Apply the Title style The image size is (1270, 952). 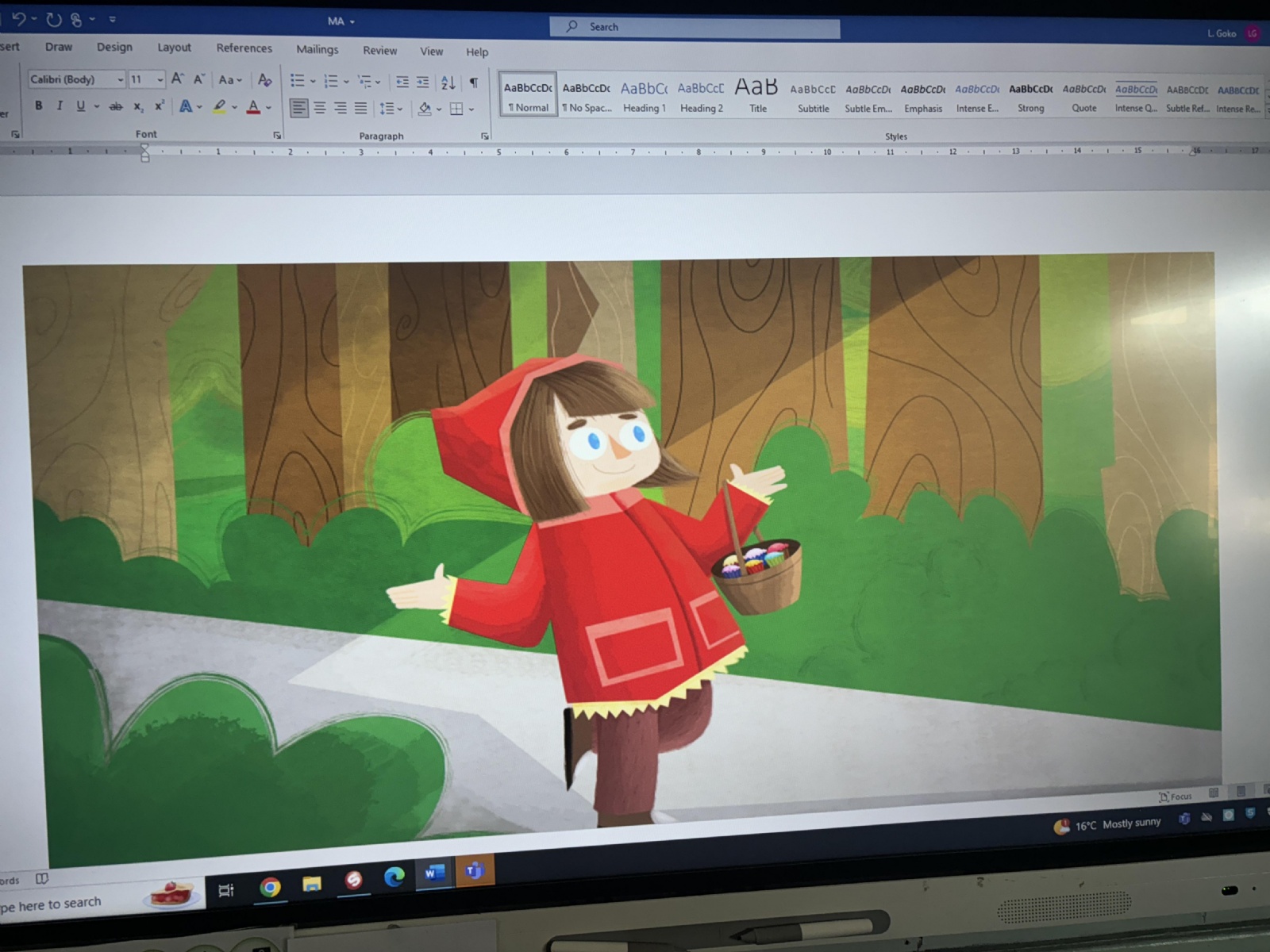757,96
